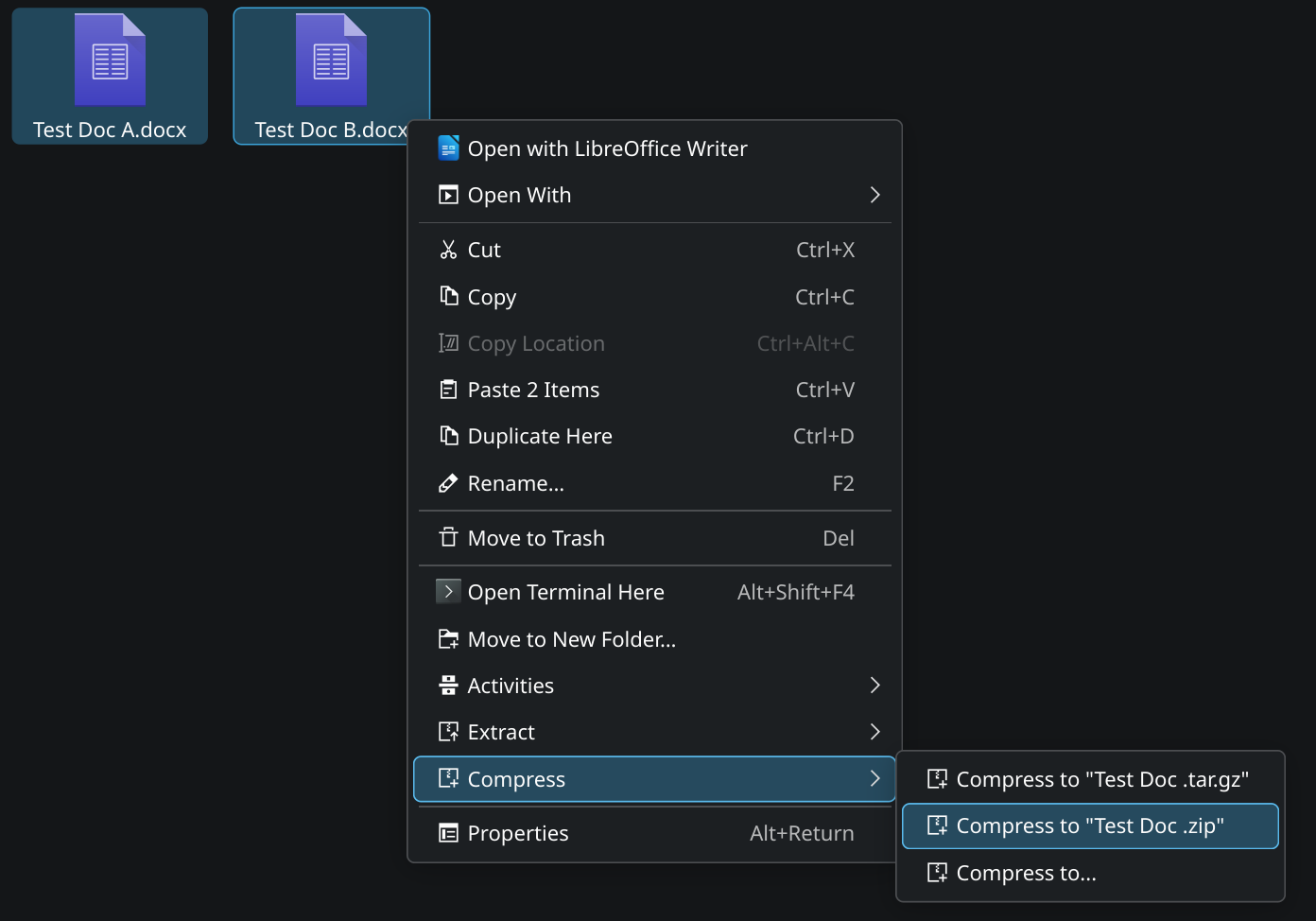Open the Compress to... dialog
The width and height of the screenshot is (1316, 921).
pos(1026,873)
